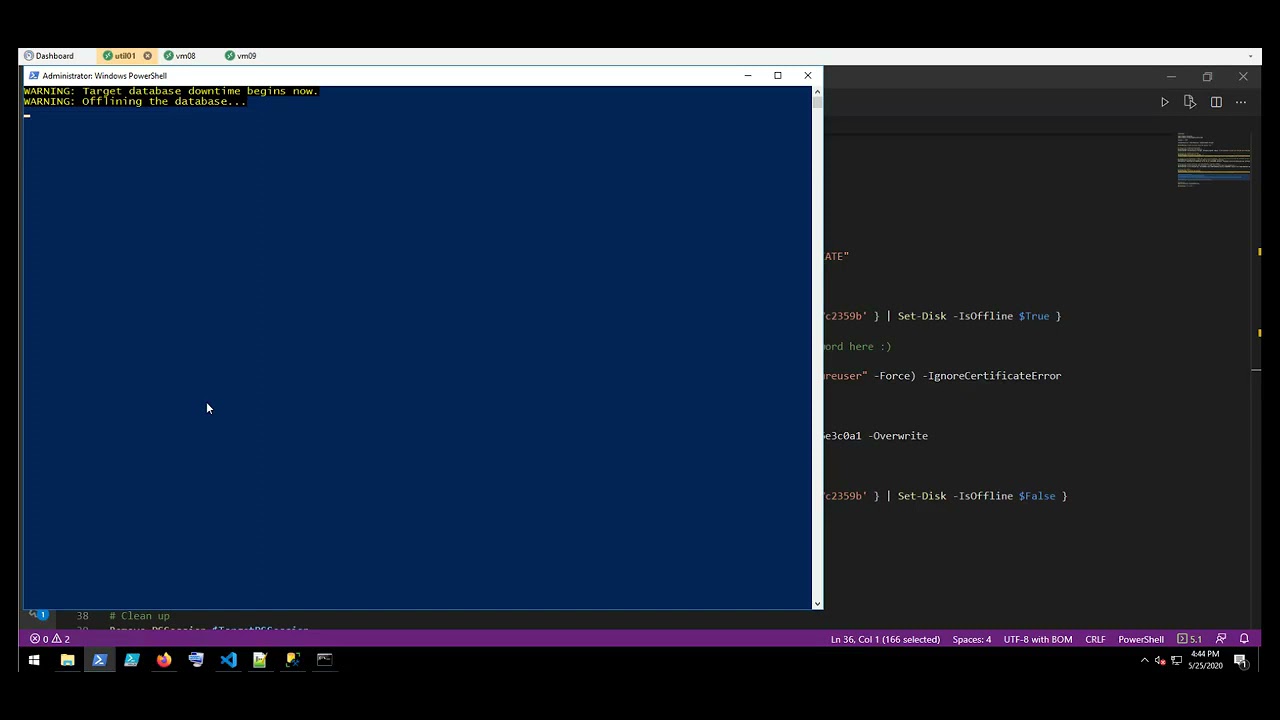The image size is (1280, 720).
Task: Open PowerShell ISE from taskbar
Action: (132, 660)
